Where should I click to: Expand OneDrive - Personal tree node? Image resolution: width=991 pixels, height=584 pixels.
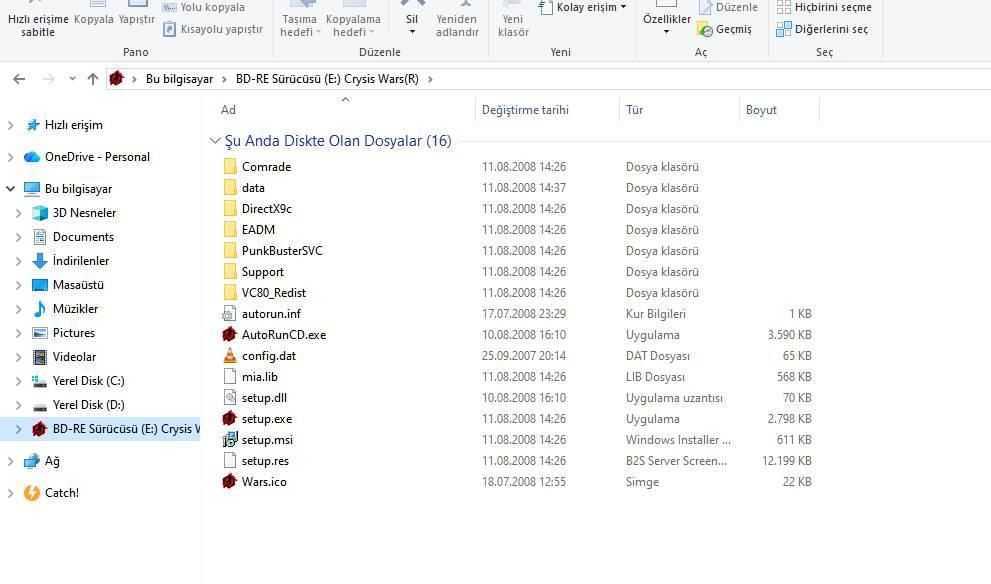point(10,157)
